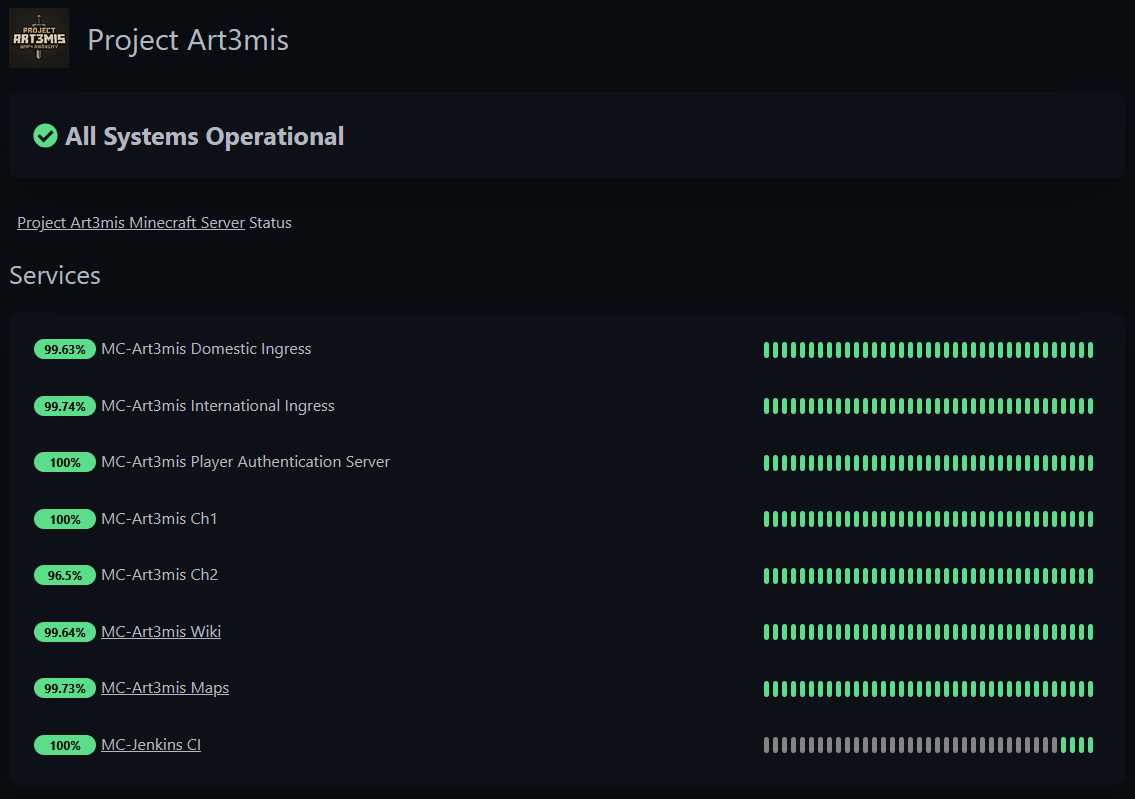Click the Services section heading
The height and width of the screenshot is (799, 1135).
coord(55,276)
